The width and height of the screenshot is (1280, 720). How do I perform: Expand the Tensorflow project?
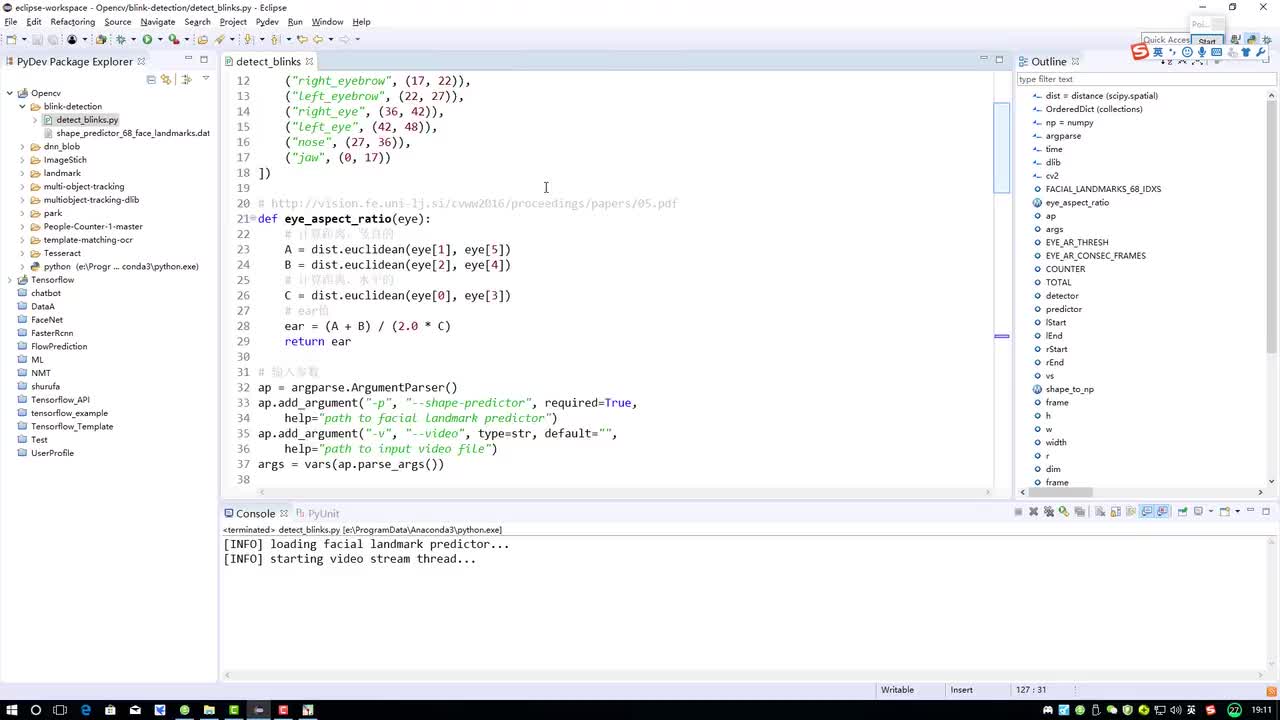(x=9, y=280)
